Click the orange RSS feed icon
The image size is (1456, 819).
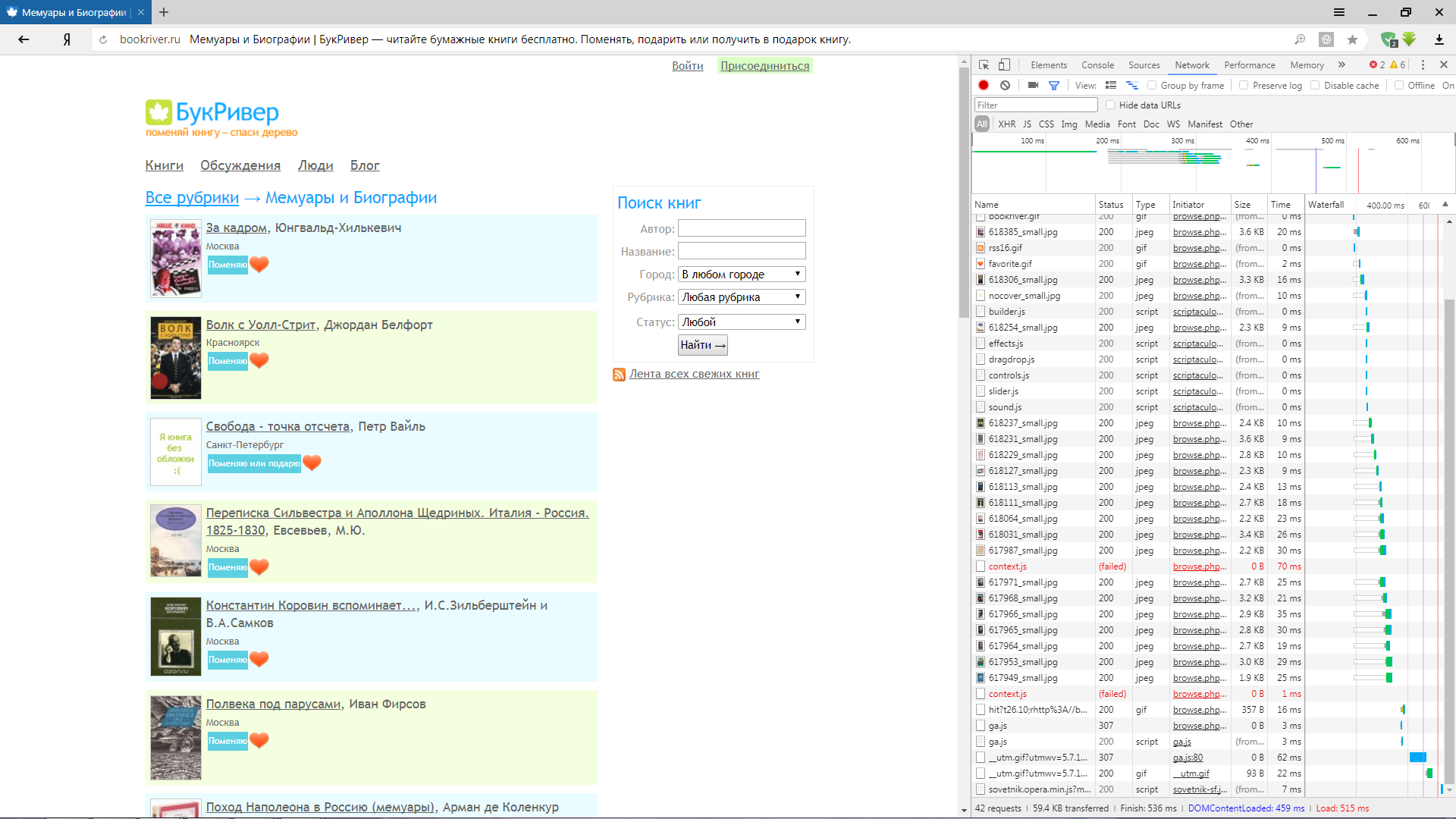tap(619, 375)
